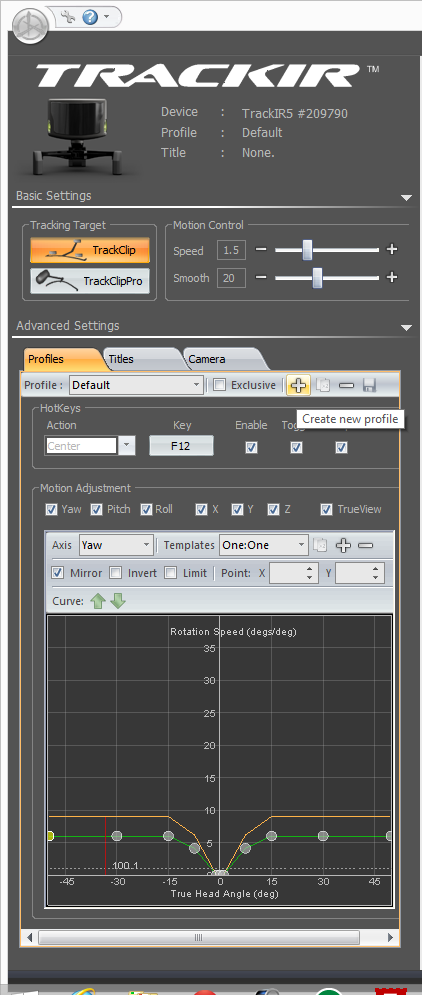Switch to the Camera tab
Viewport: 422px width, 995px height.
pyautogui.click(x=224, y=359)
